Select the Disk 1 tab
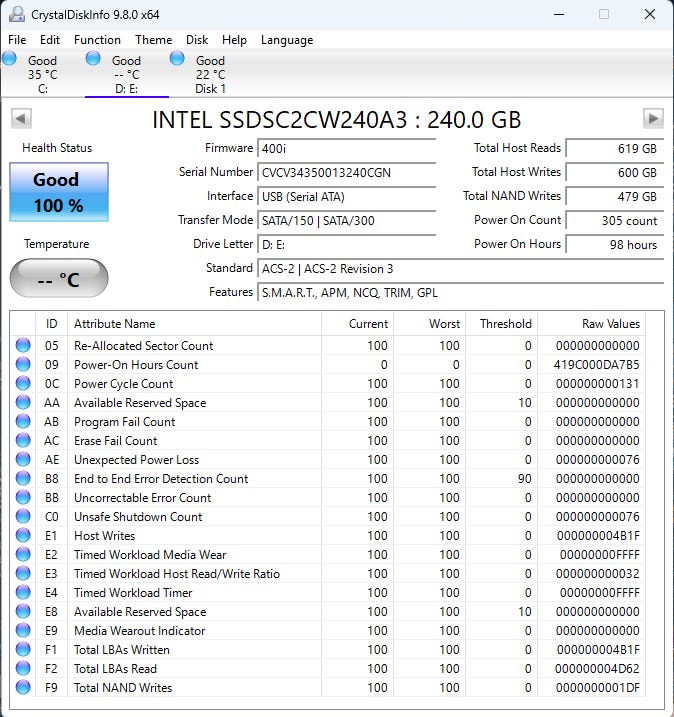 pyautogui.click(x=210, y=74)
